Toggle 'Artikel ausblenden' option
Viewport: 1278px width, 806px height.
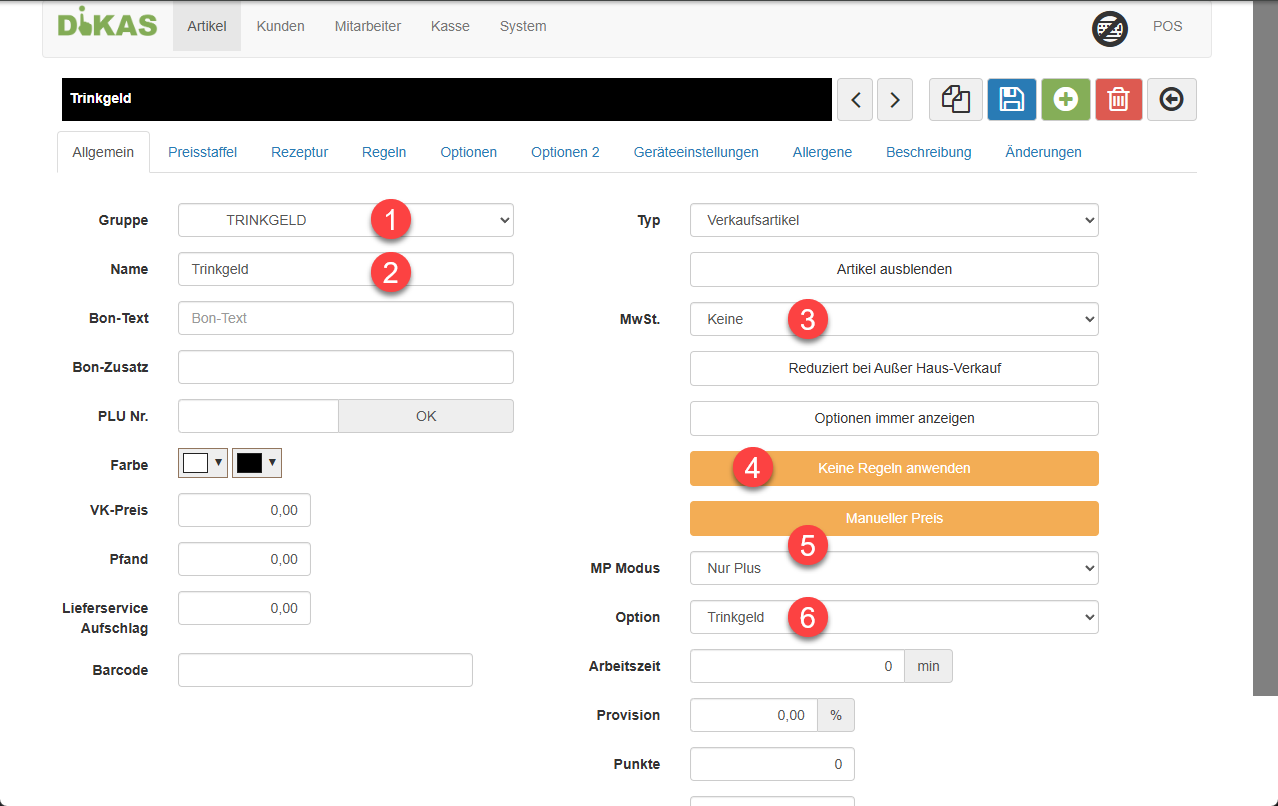pyautogui.click(x=893, y=269)
